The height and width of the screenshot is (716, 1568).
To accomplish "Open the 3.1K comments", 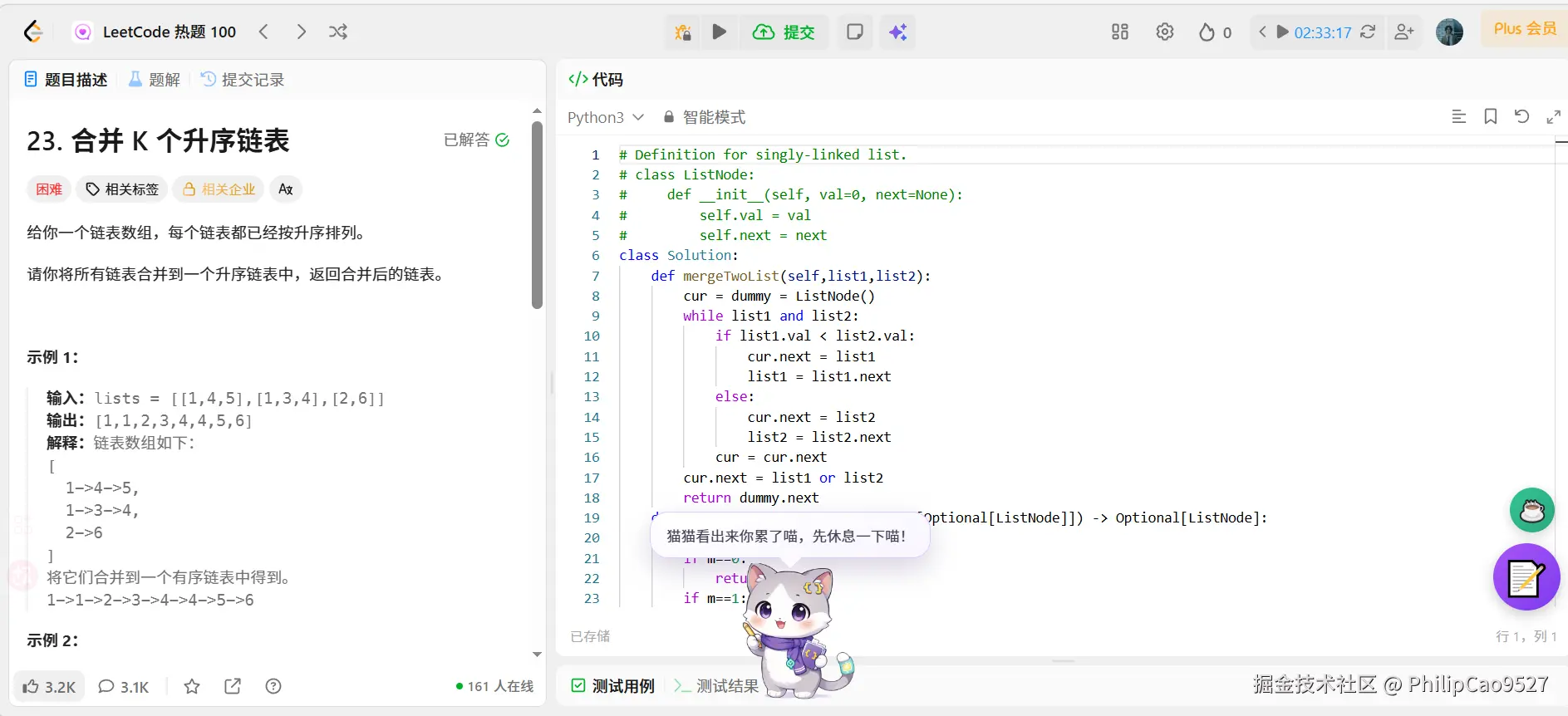I will [x=124, y=686].
